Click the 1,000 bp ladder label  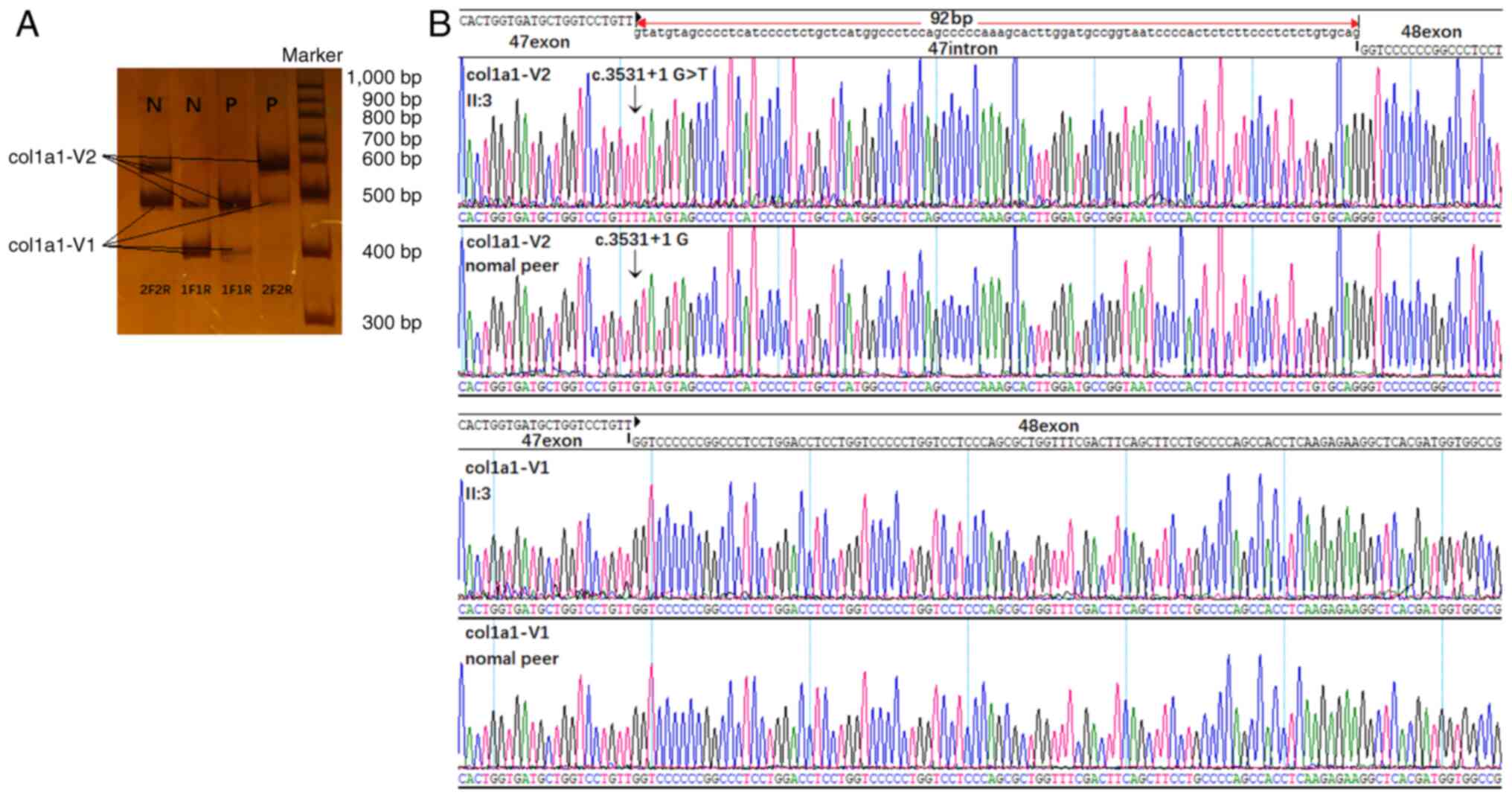click(383, 77)
